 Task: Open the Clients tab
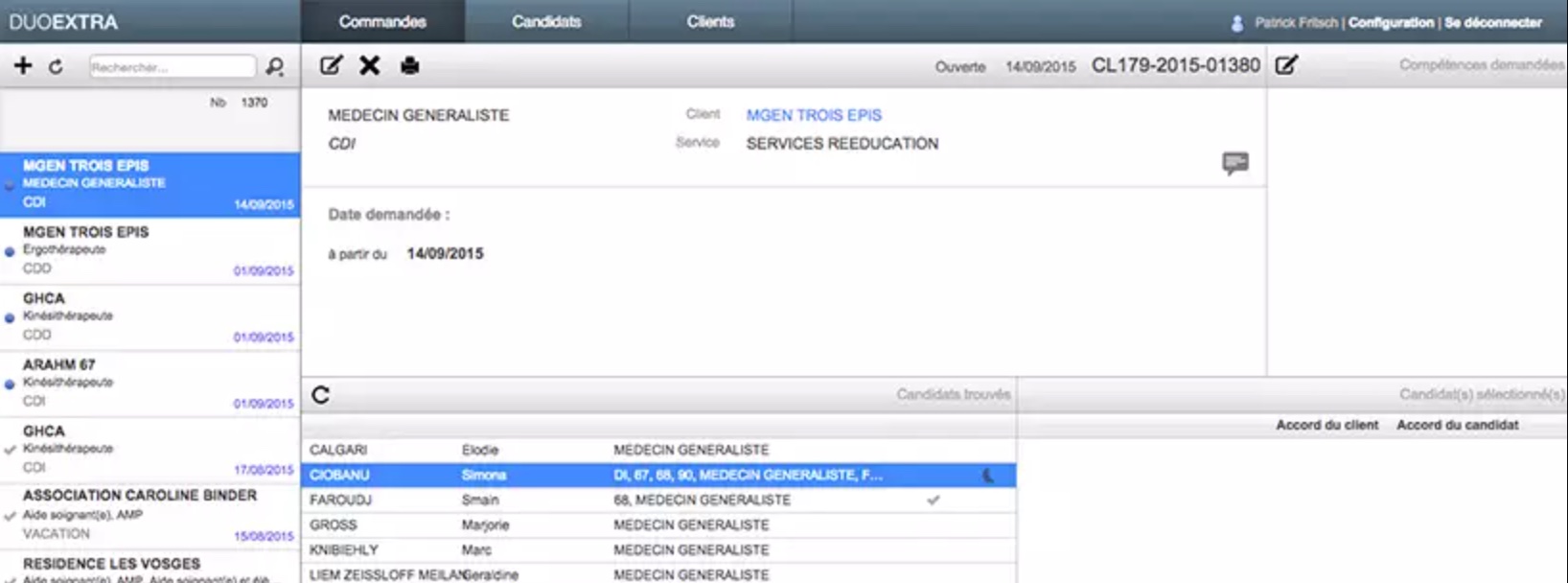710,21
